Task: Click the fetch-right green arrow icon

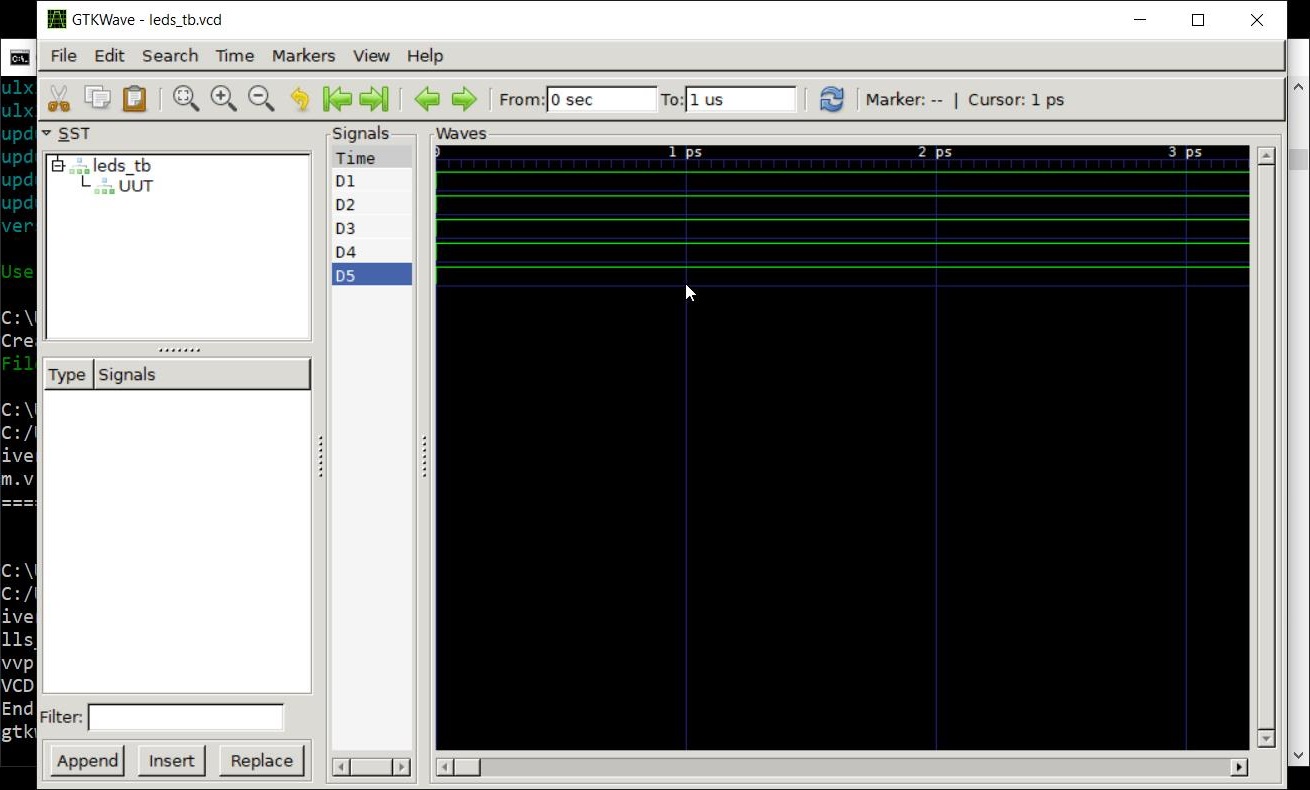Action: point(463,99)
